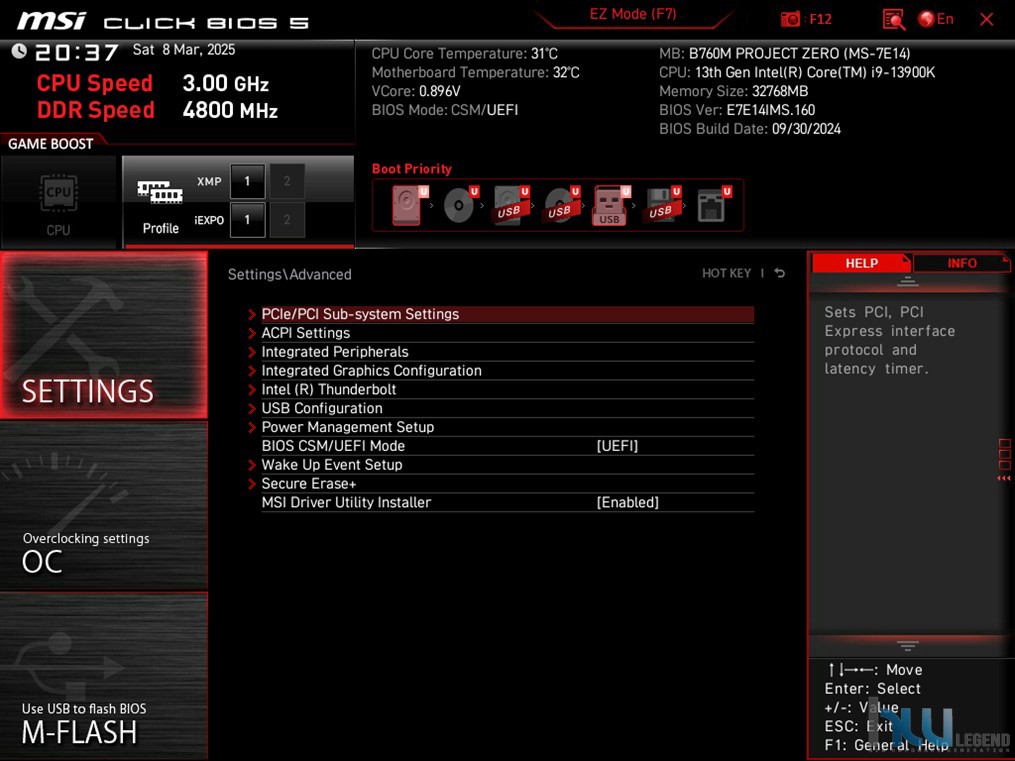1015x761 pixels.
Task: Open the BIOS search magnifier icon
Action: pyautogui.click(x=893, y=19)
